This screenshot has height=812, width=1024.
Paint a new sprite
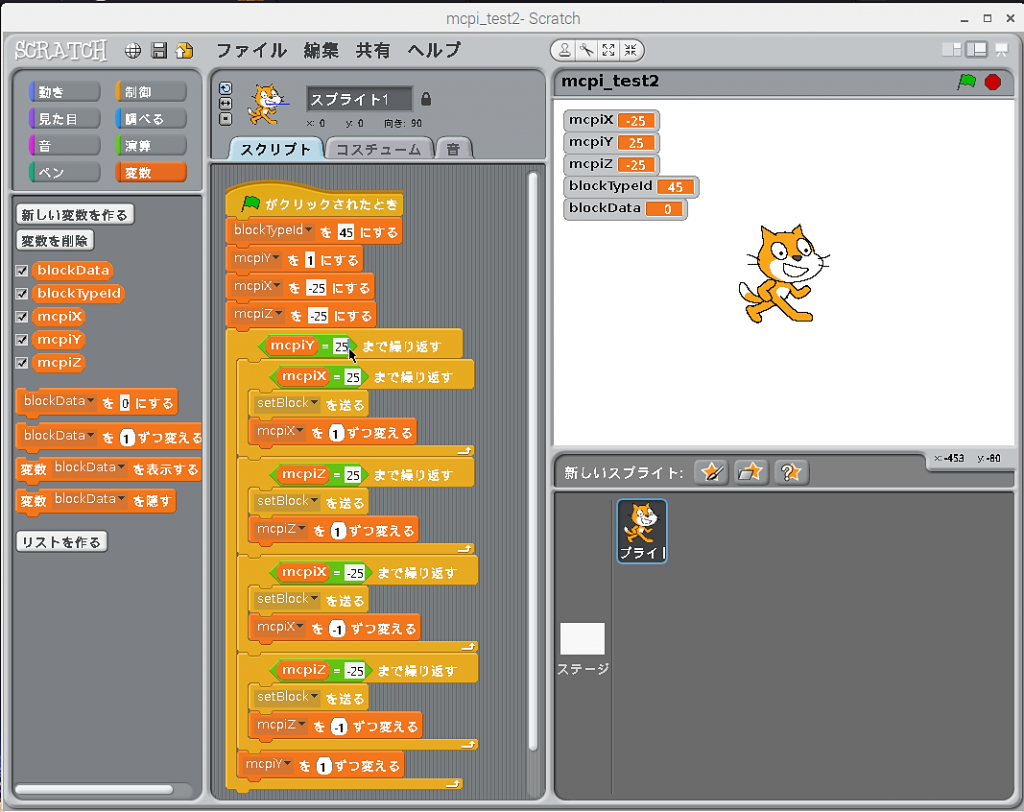[x=711, y=472]
